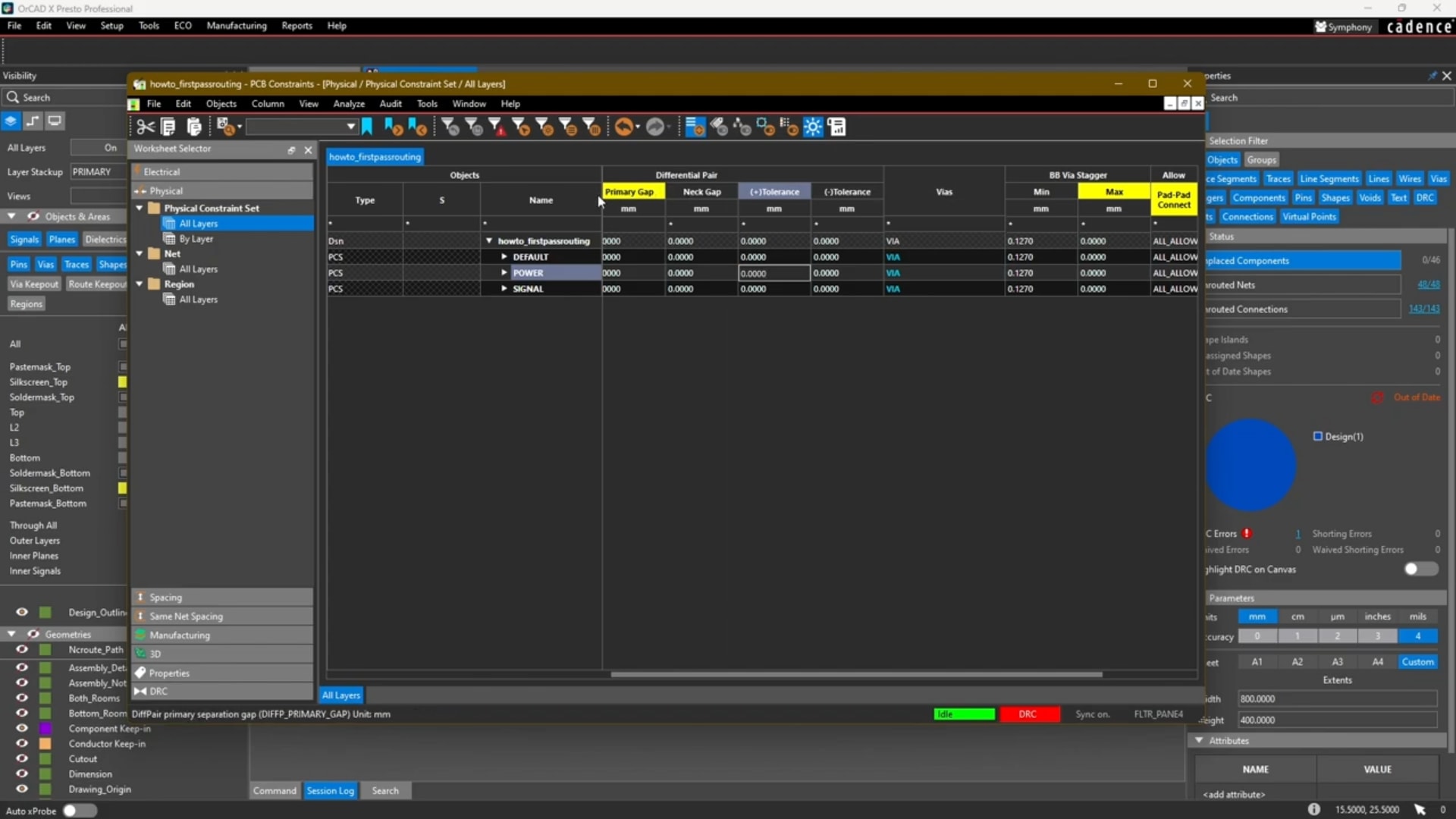Toggle the Pastemask_Top layer checkbox

click(123, 366)
